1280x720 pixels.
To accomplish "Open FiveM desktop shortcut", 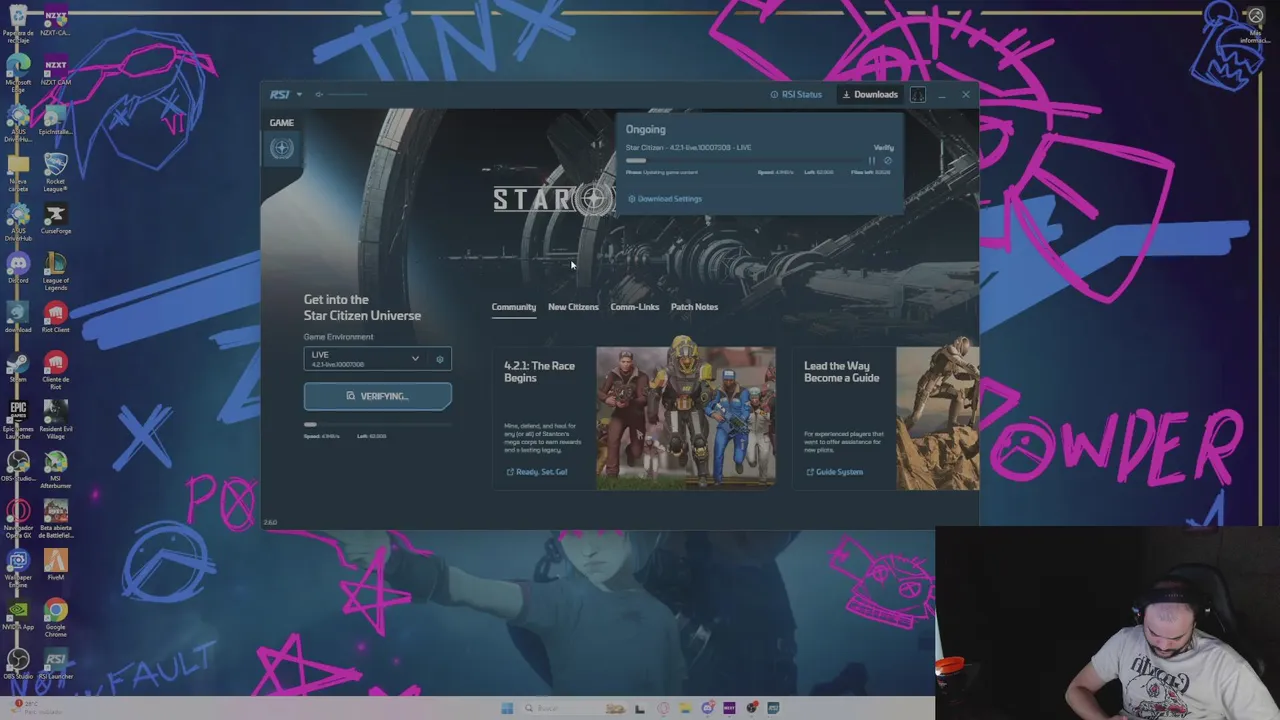I will [x=56, y=566].
